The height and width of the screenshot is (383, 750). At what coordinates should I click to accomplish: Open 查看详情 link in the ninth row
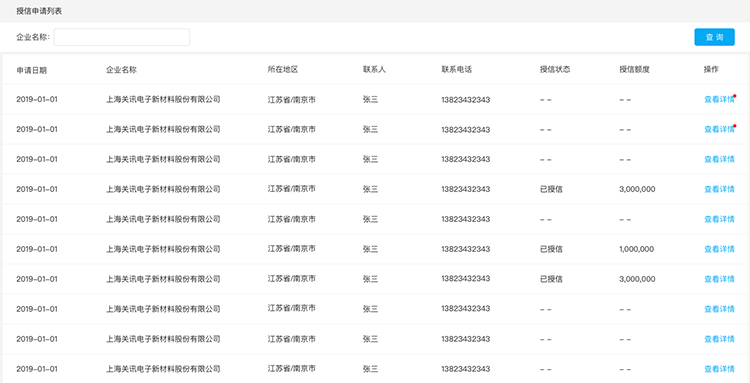point(719,339)
